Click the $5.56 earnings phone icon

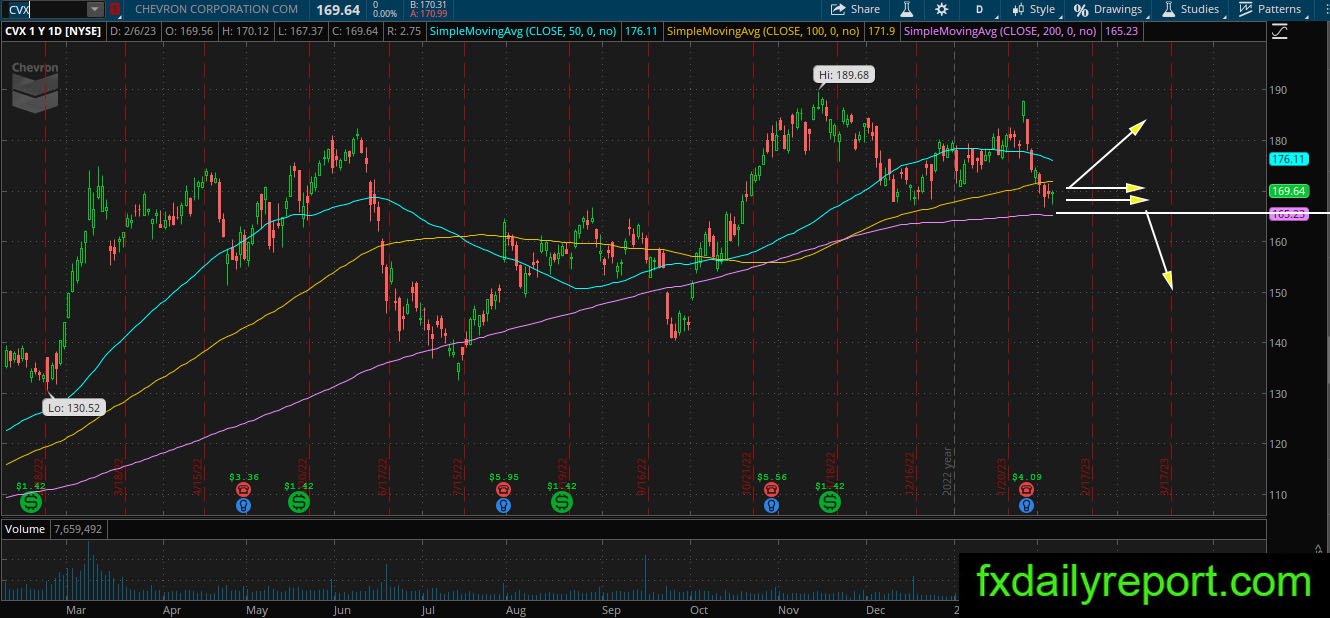771,489
